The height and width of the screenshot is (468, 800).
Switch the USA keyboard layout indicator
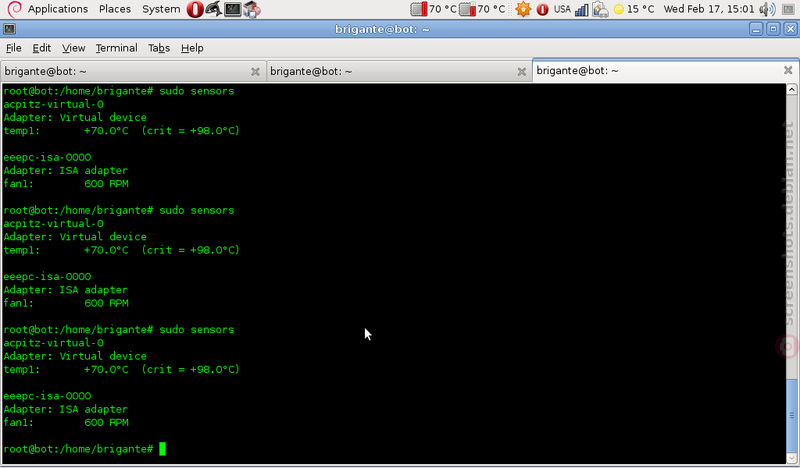pyautogui.click(x=562, y=9)
